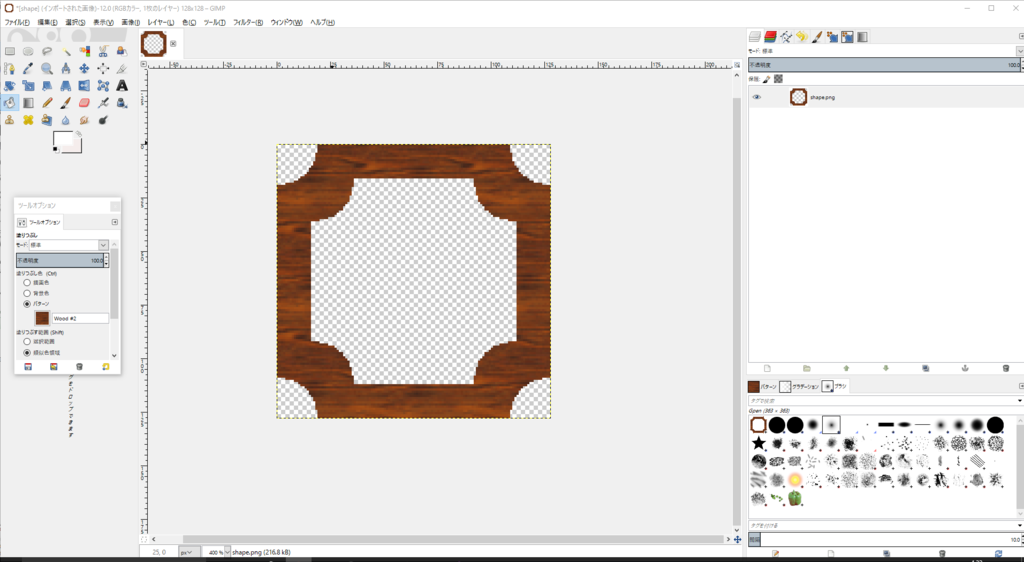Open the レイヤー Layer menu

[161, 22]
